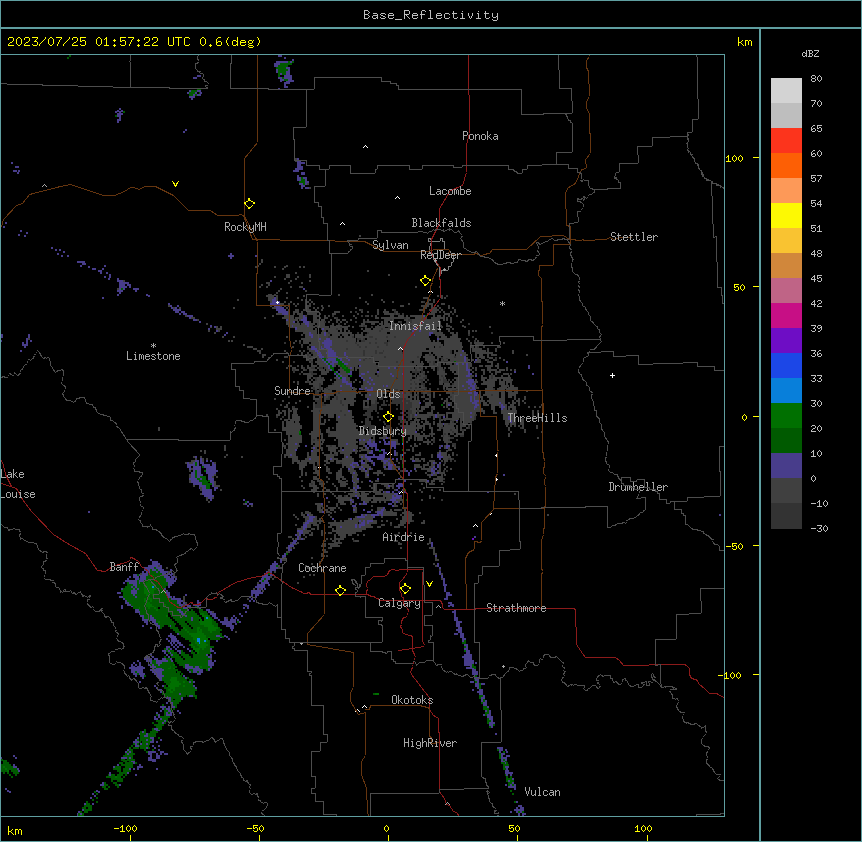This screenshot has width=862, height=842.
Task: Click the 100 km tick on vertical axis
Action: 734,158
